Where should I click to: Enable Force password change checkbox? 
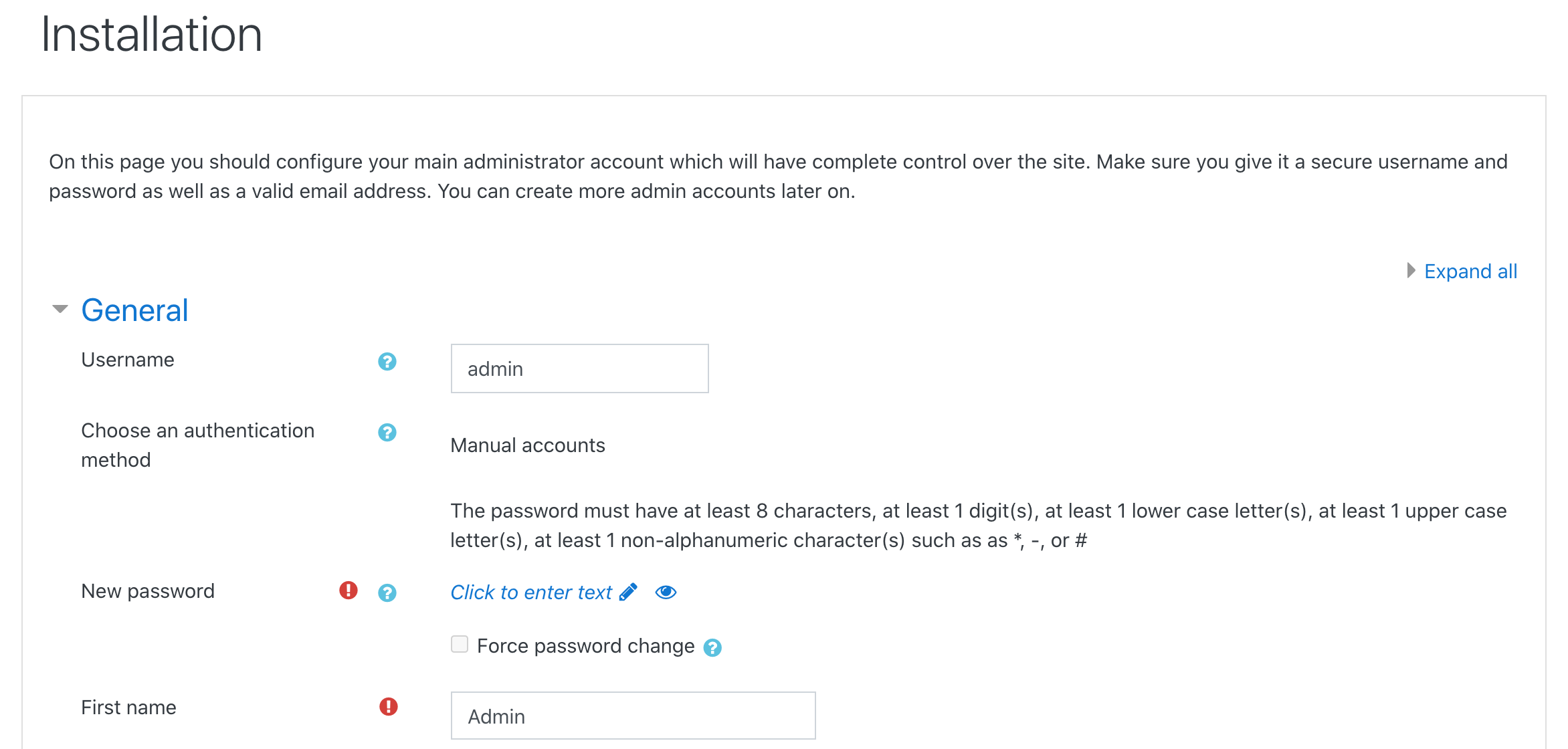(460, 644)
